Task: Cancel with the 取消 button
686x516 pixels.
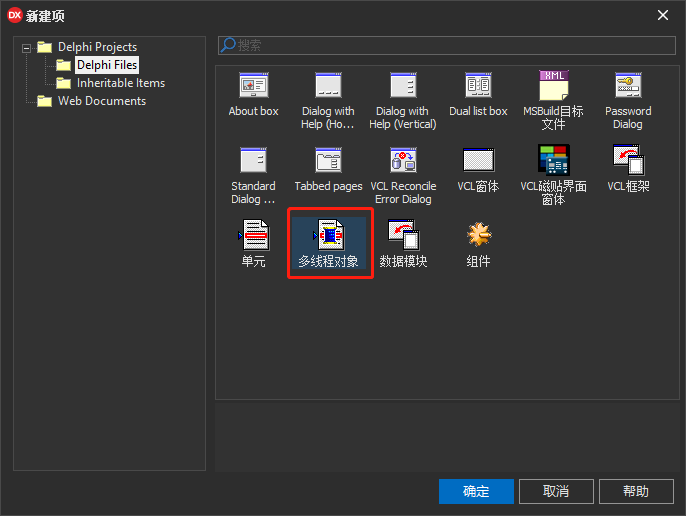Action: 556,491
